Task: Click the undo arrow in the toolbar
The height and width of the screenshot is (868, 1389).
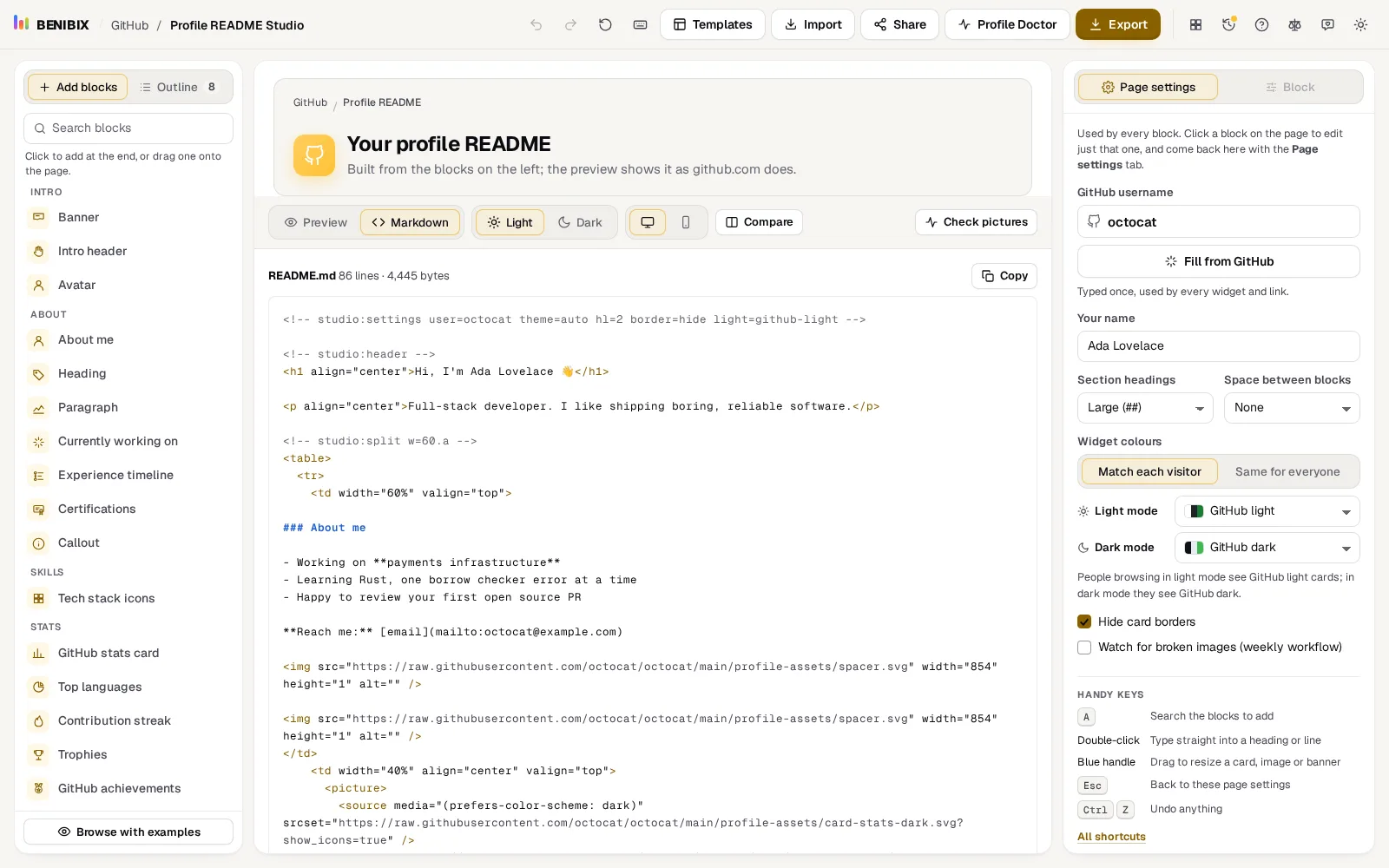Action: pyautogui.click(x=537, y=25)
